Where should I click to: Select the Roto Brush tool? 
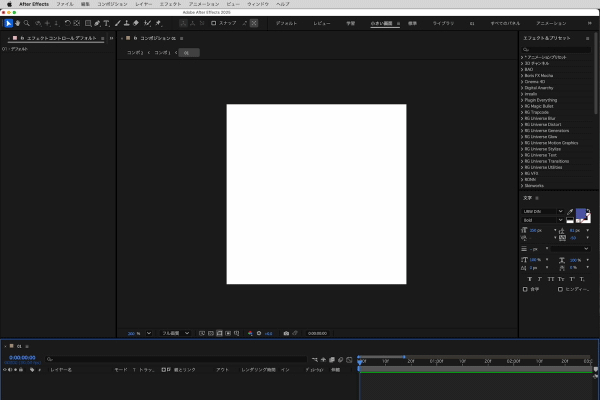(147, 23)
